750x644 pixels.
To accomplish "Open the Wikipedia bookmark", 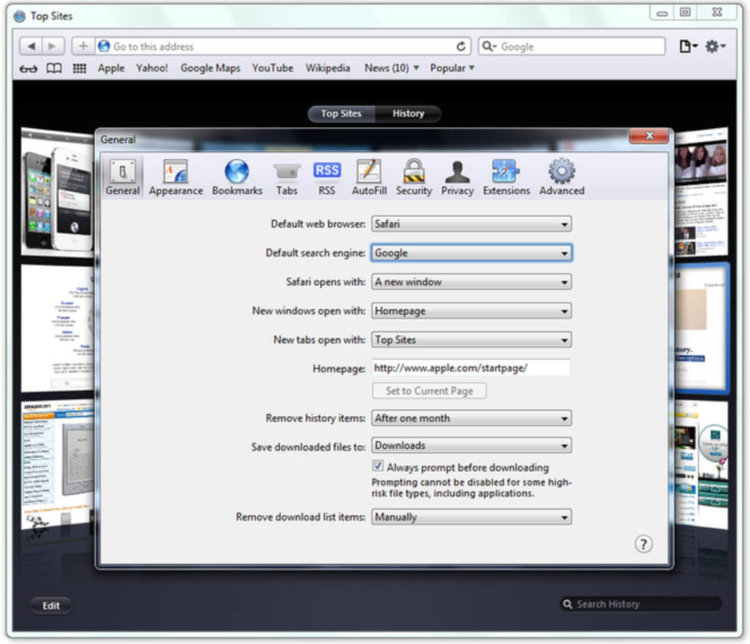I will coord(328,68).
